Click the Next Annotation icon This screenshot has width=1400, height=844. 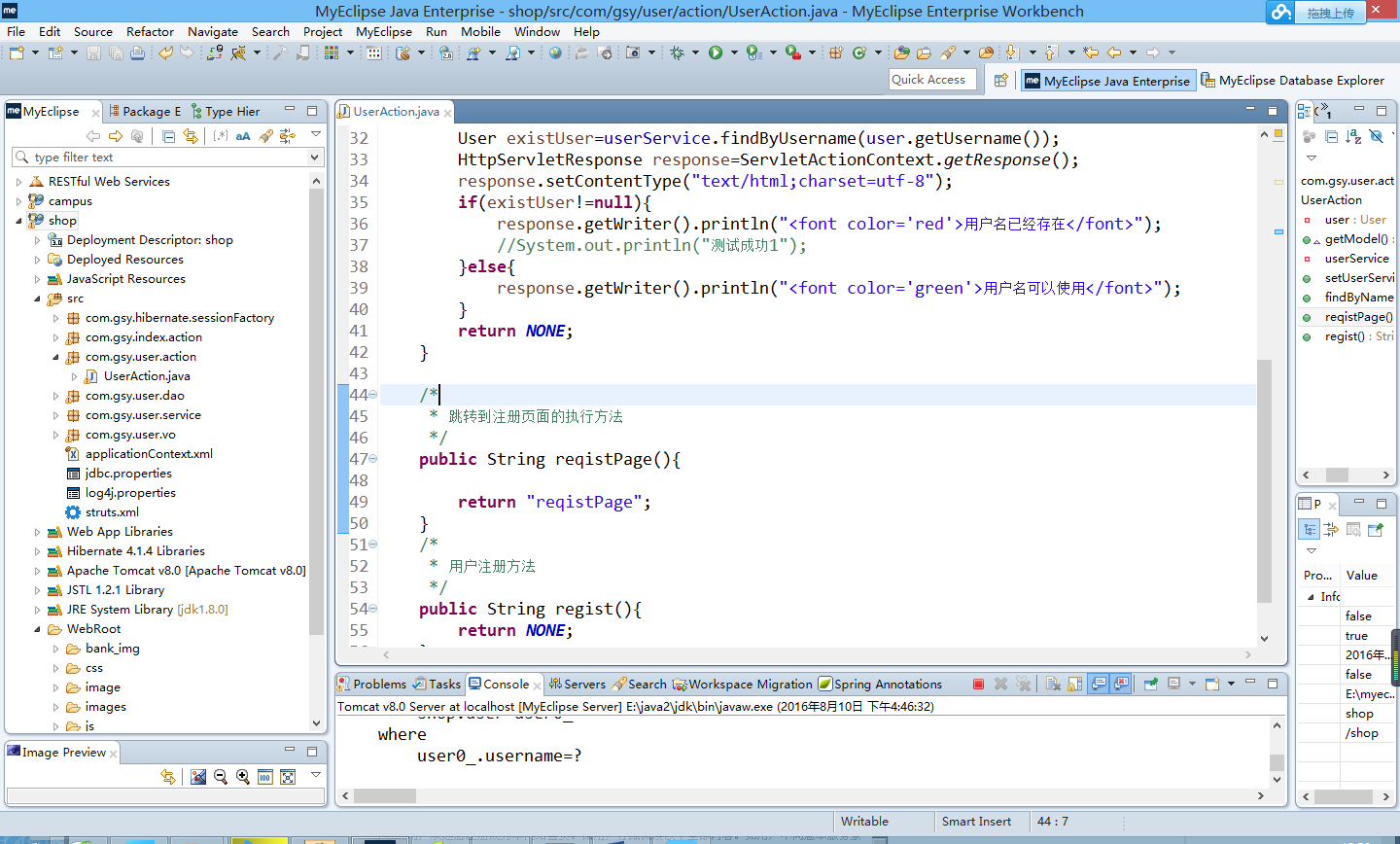pos(1011,53)
